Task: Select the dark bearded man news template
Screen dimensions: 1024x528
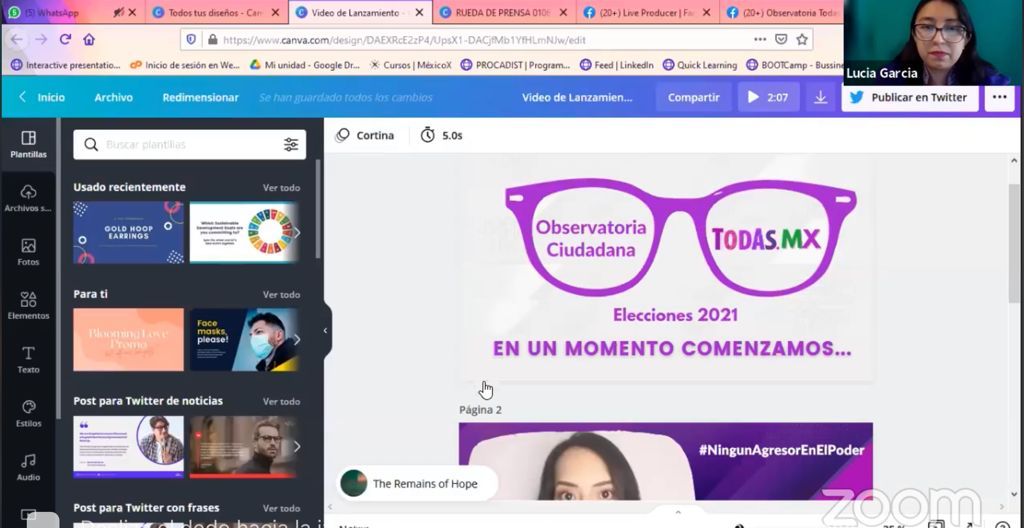Action: point(243,447)
